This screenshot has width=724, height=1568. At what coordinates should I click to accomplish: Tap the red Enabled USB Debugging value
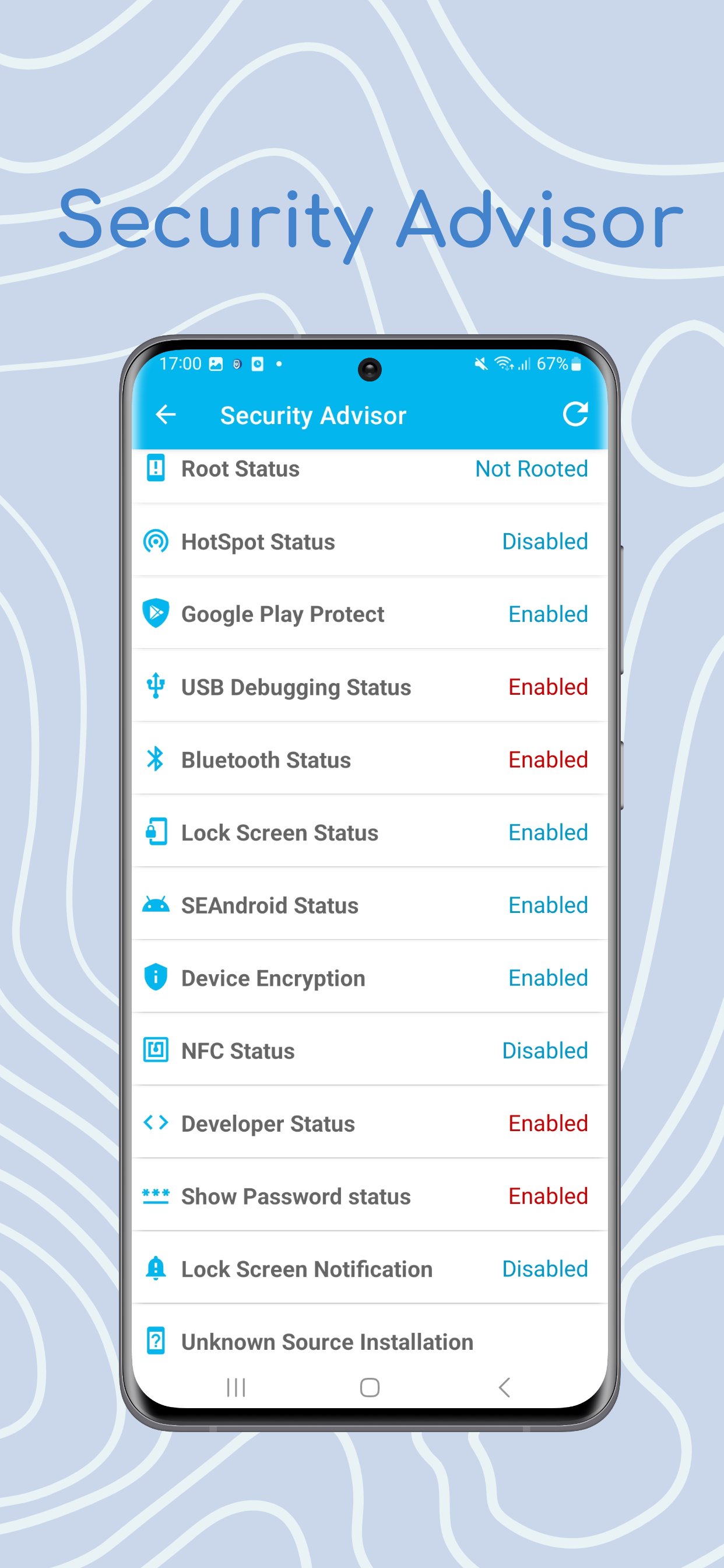(x=547, y=687)
